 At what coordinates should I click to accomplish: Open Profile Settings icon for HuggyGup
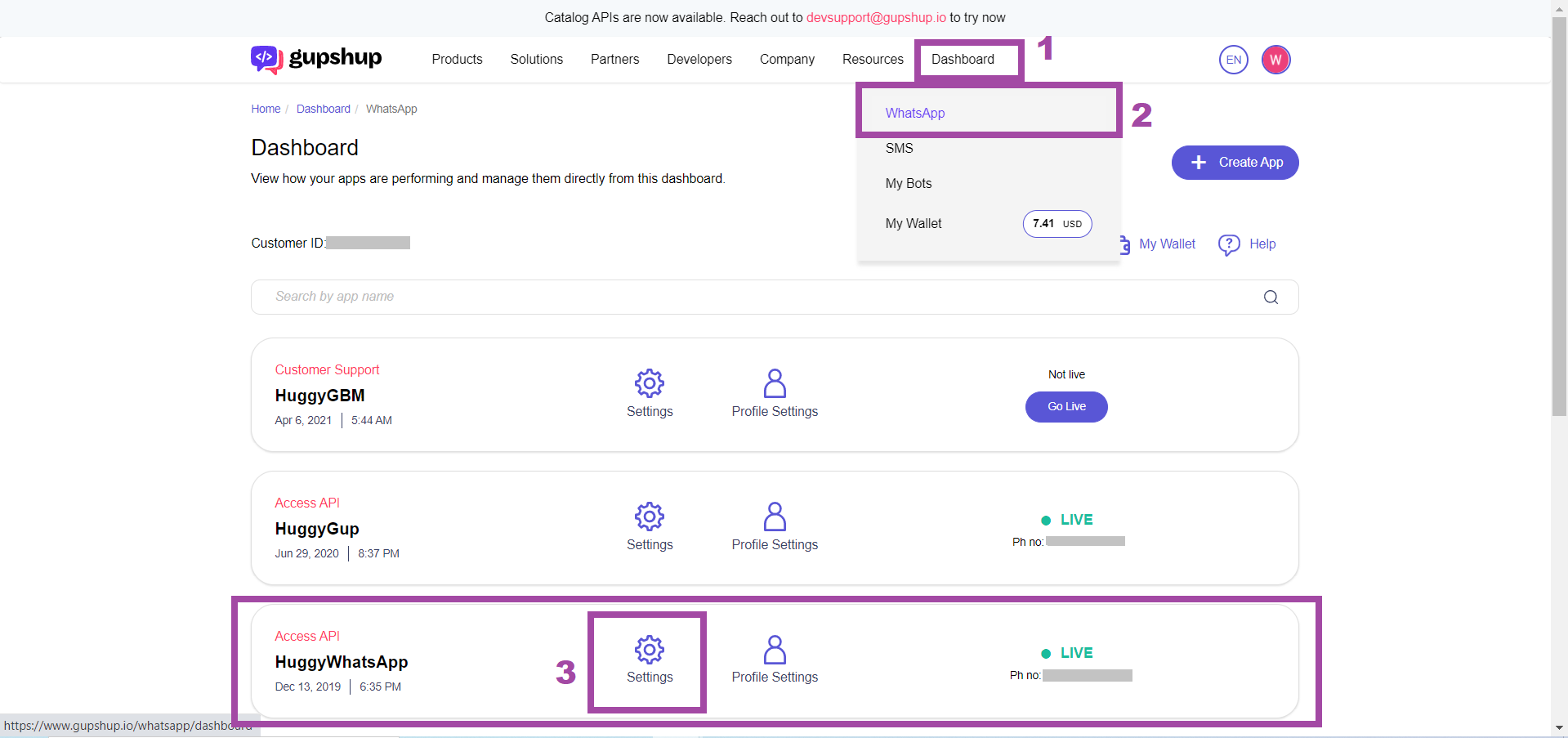[775, 516]
